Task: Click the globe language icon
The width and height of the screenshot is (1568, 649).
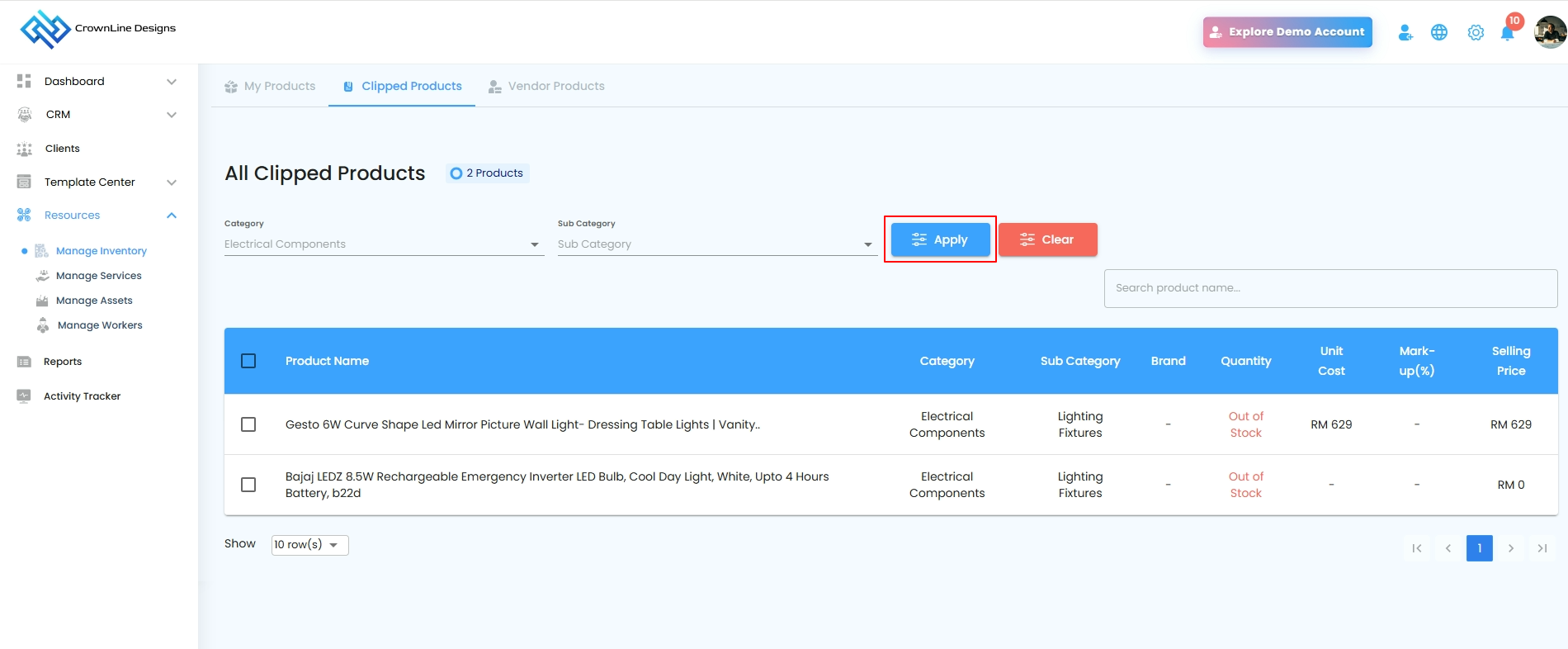Action: point(1439,32)
